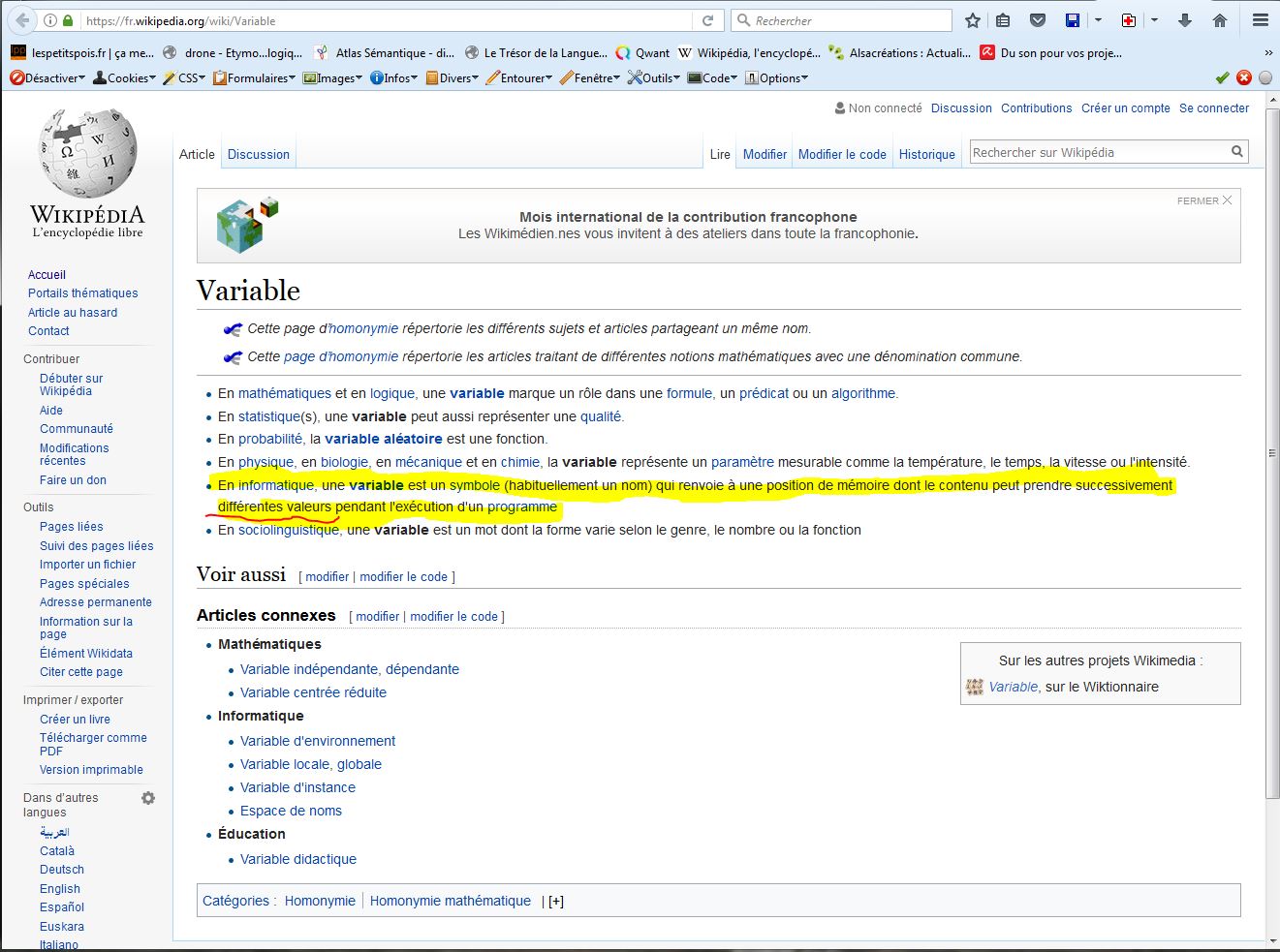1280x952 pixels.
Task: Switch to the Article tab
Action: [197, 154]
